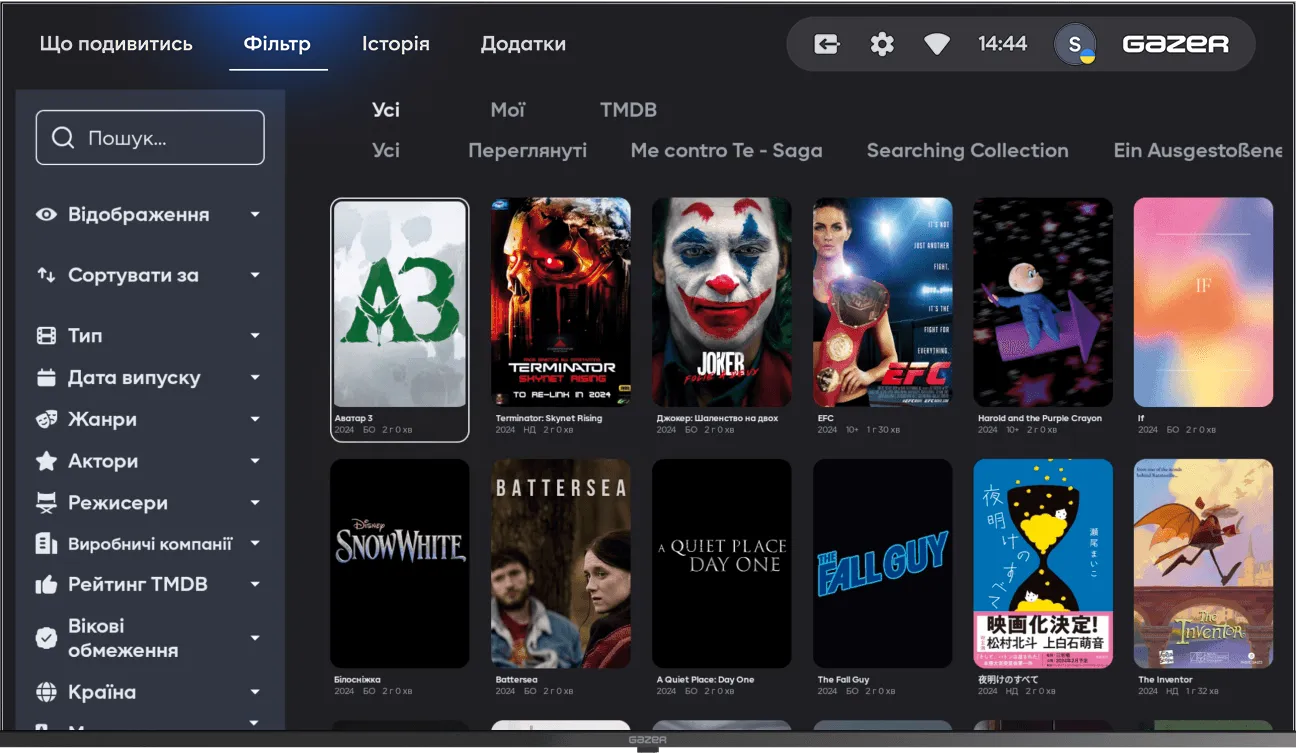This screenshot has height=754, width=1296.
Task: Open the Battersea movie poster
Action: 561,564
